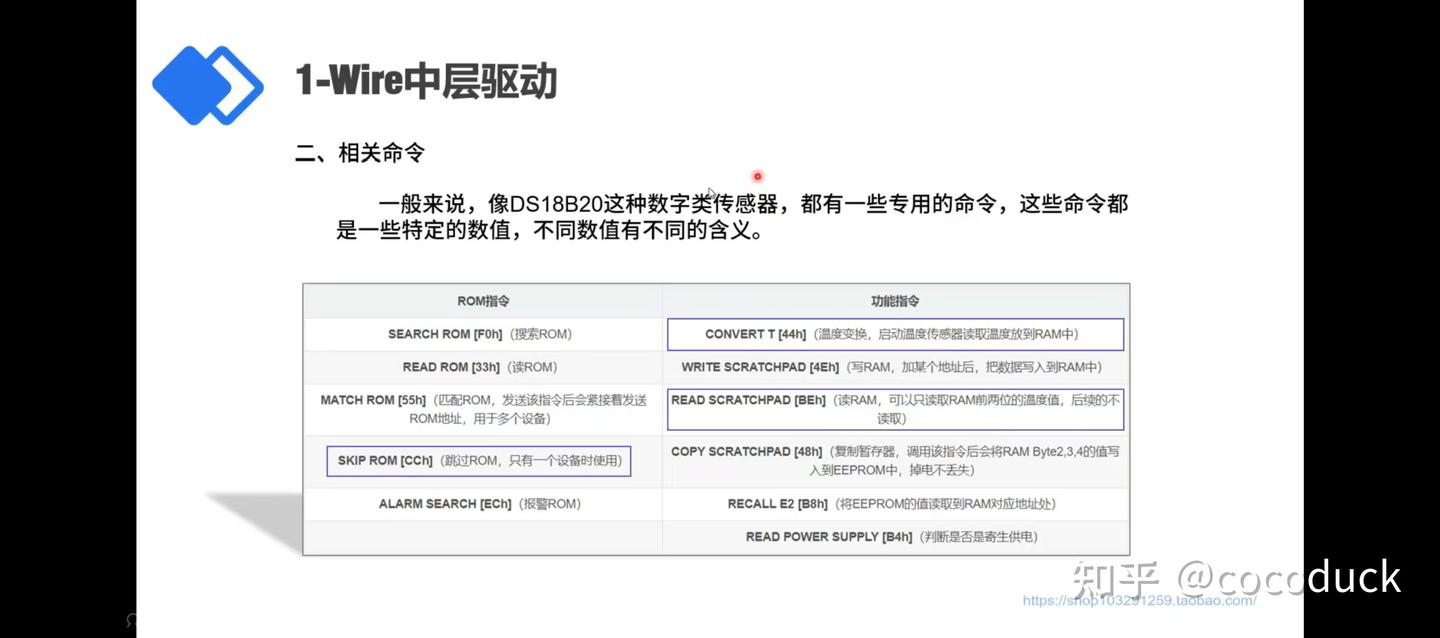
Task: Select the COPY SCRATCHPAD [48h] cell
Action: click(x=896, y=461)
